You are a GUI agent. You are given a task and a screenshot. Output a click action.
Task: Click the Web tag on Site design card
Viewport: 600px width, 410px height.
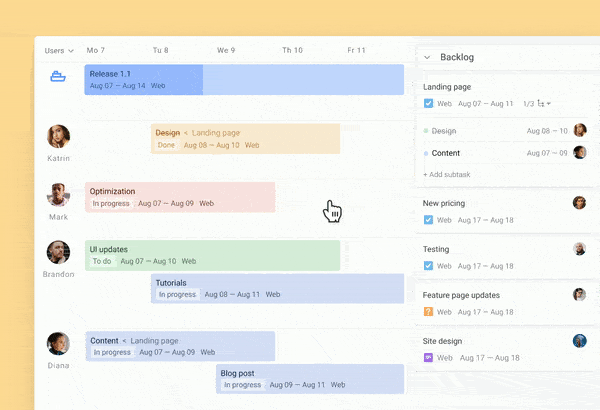pos(445,358)
